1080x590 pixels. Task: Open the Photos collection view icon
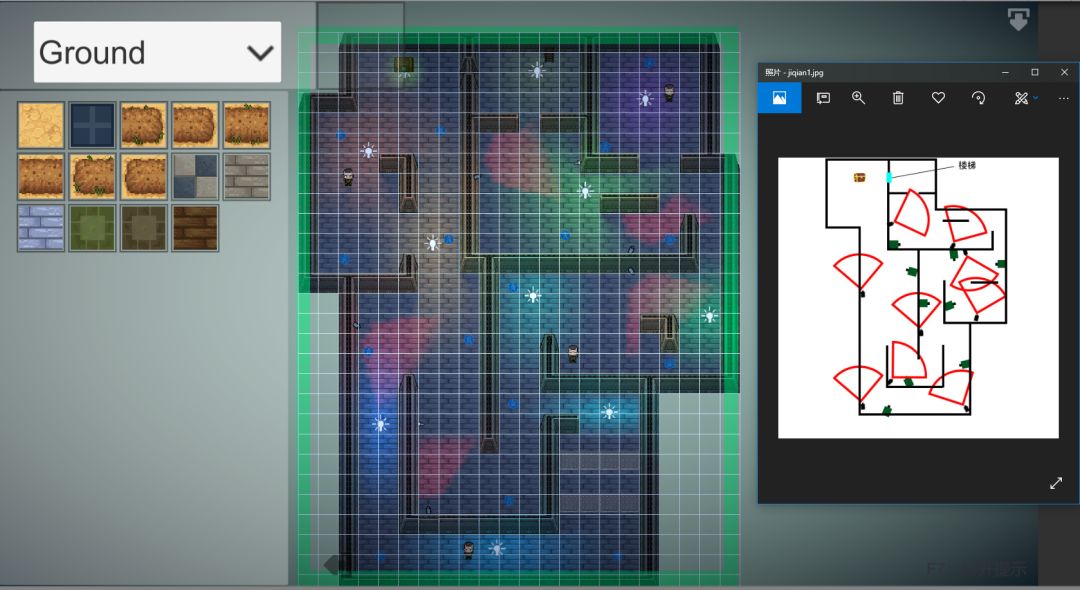(x=780, y=98)
